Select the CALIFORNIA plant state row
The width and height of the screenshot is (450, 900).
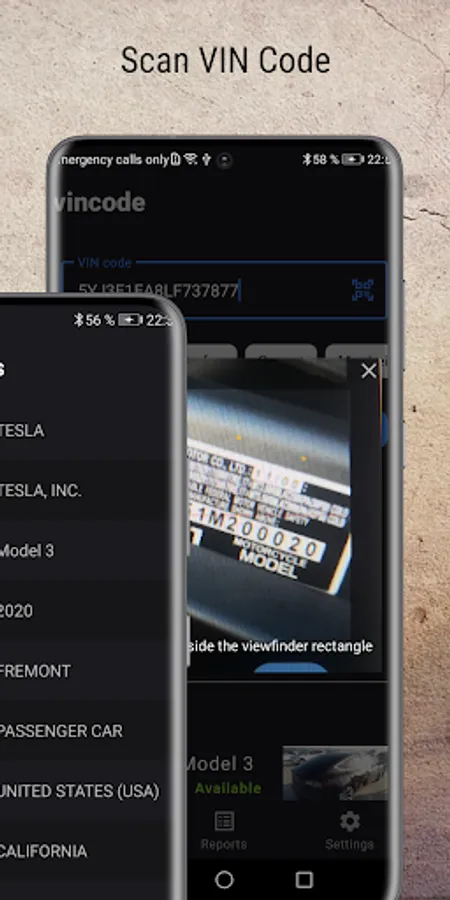pyautogui.click(x=85, y=851)
